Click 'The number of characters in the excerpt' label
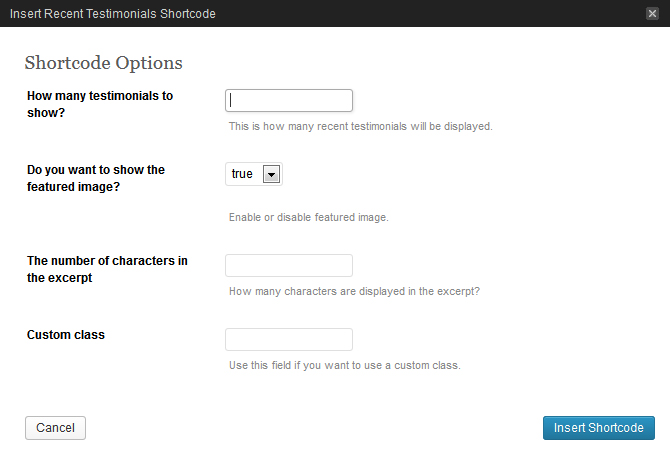The width and height of the screenshot is (670, 464). pos(107,269)
